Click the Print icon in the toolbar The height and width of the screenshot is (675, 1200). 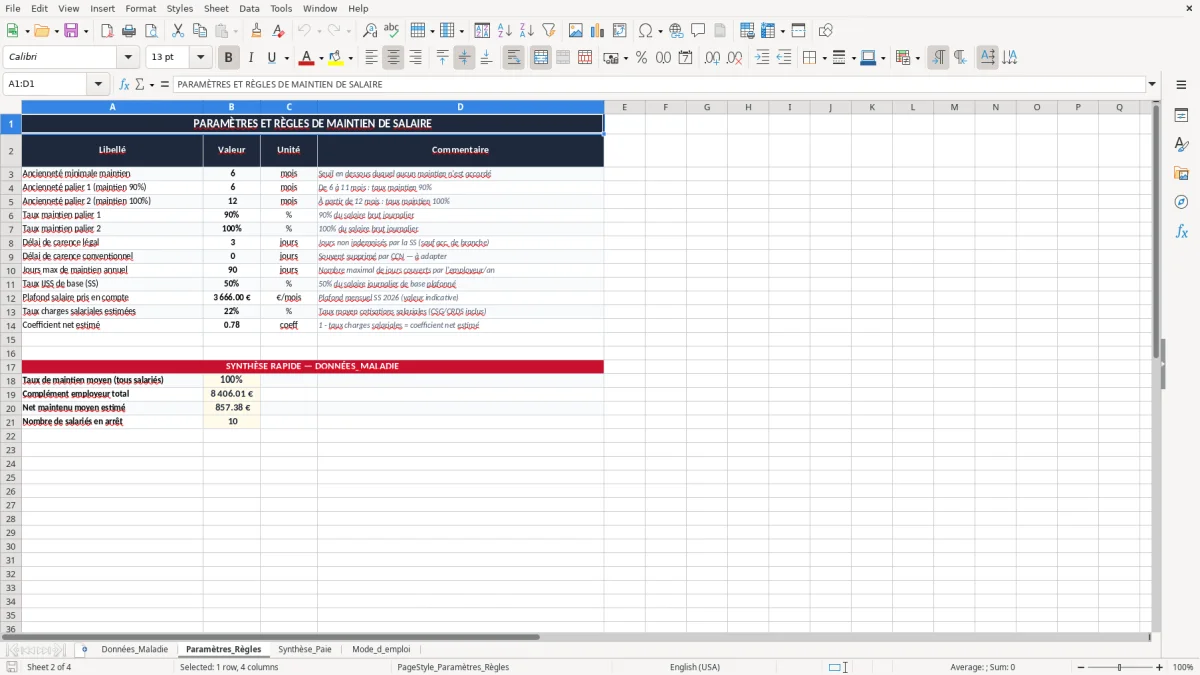tap(128, 31)
